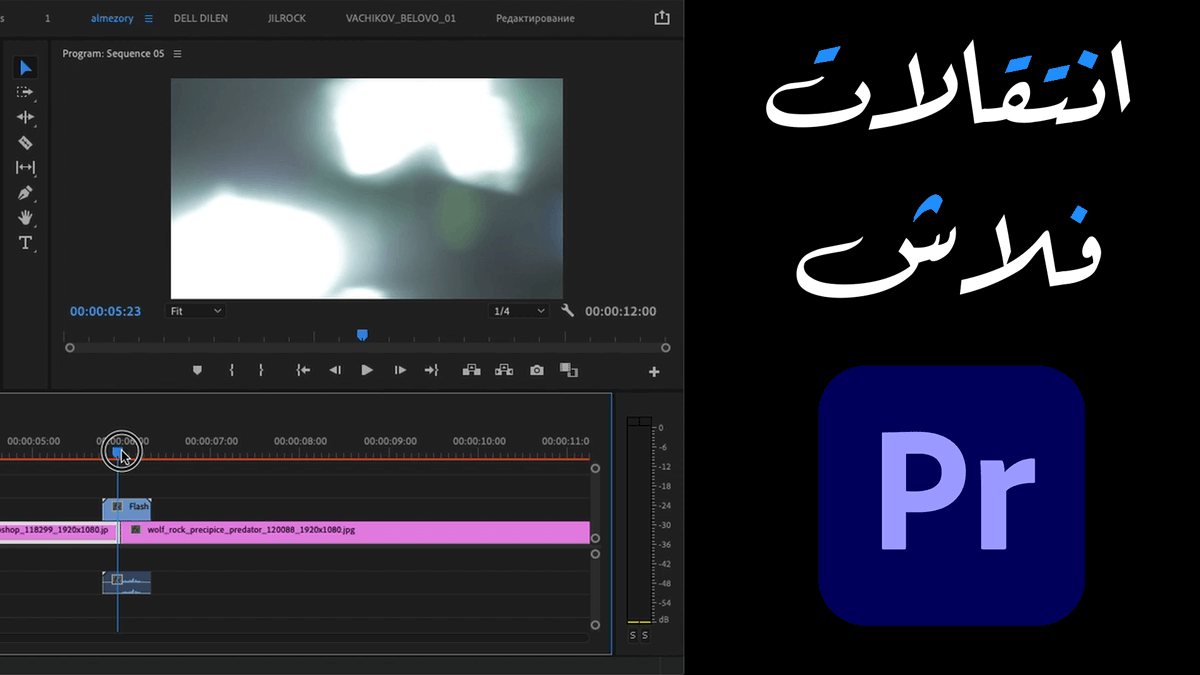Viewport: 1200px width, 675px height.
Task: Select the Razor tool
Action: pos(26,143)
